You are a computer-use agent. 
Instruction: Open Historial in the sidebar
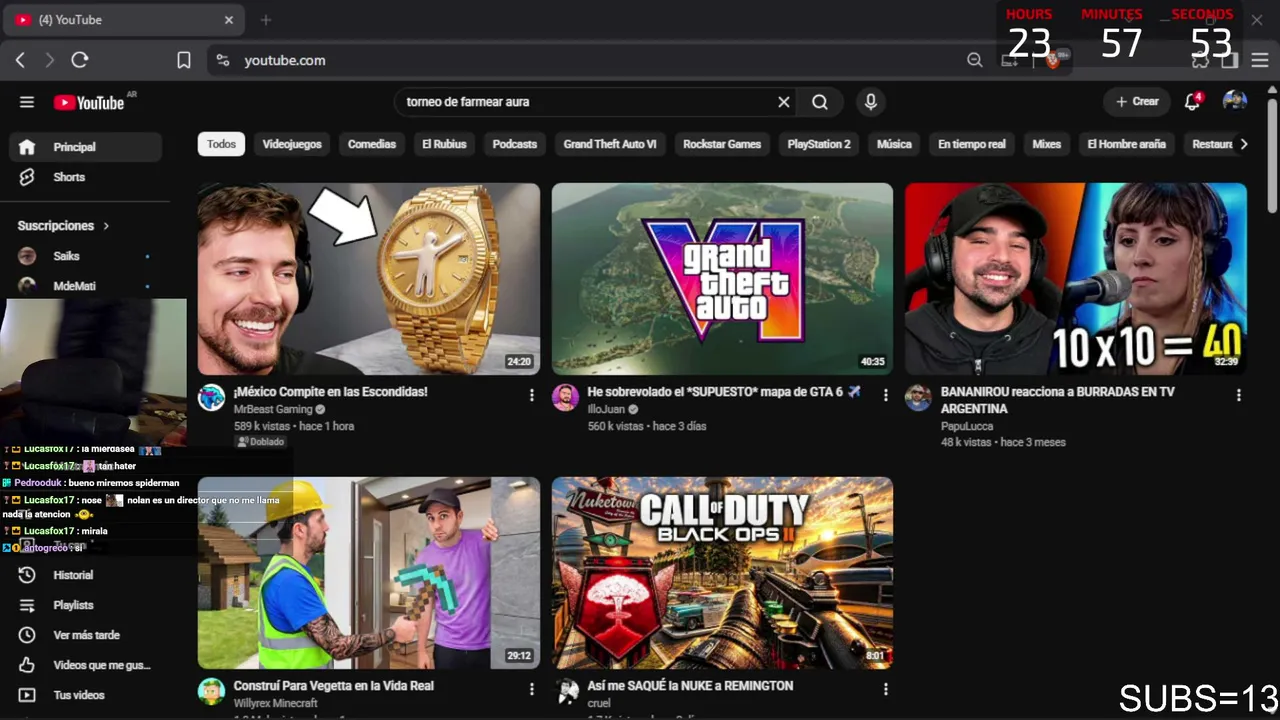pyautogui.click(x=86, y=575)
